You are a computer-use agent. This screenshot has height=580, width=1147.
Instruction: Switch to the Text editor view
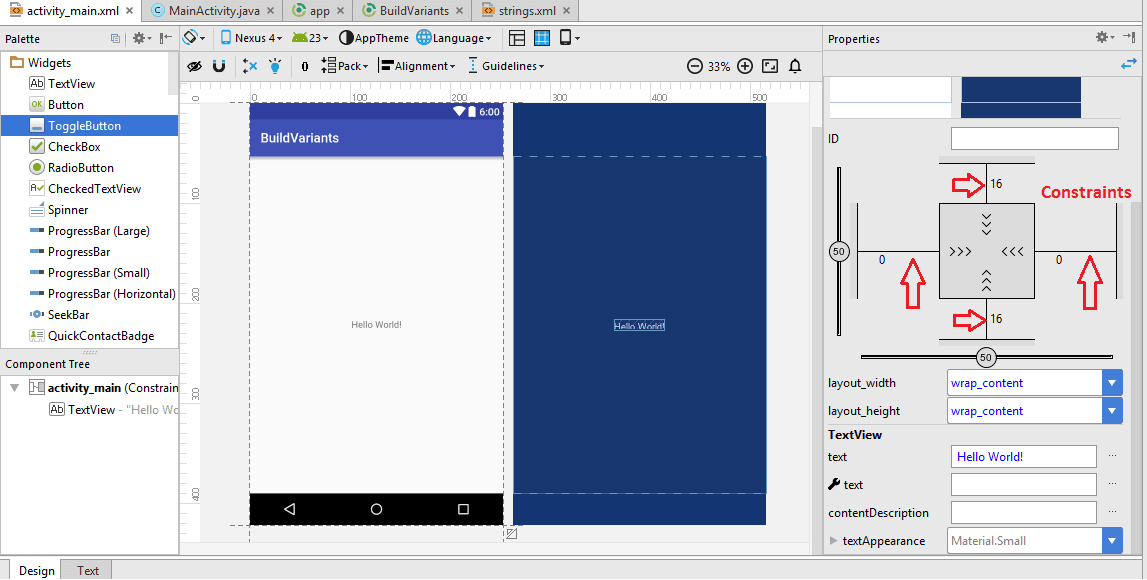pyautogui.click(x=86, y=570)
